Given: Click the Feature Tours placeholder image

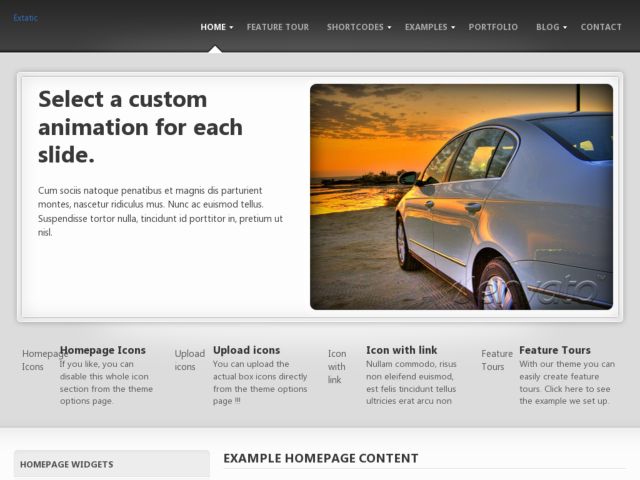Looking at the screenshot, I should 497,360.
